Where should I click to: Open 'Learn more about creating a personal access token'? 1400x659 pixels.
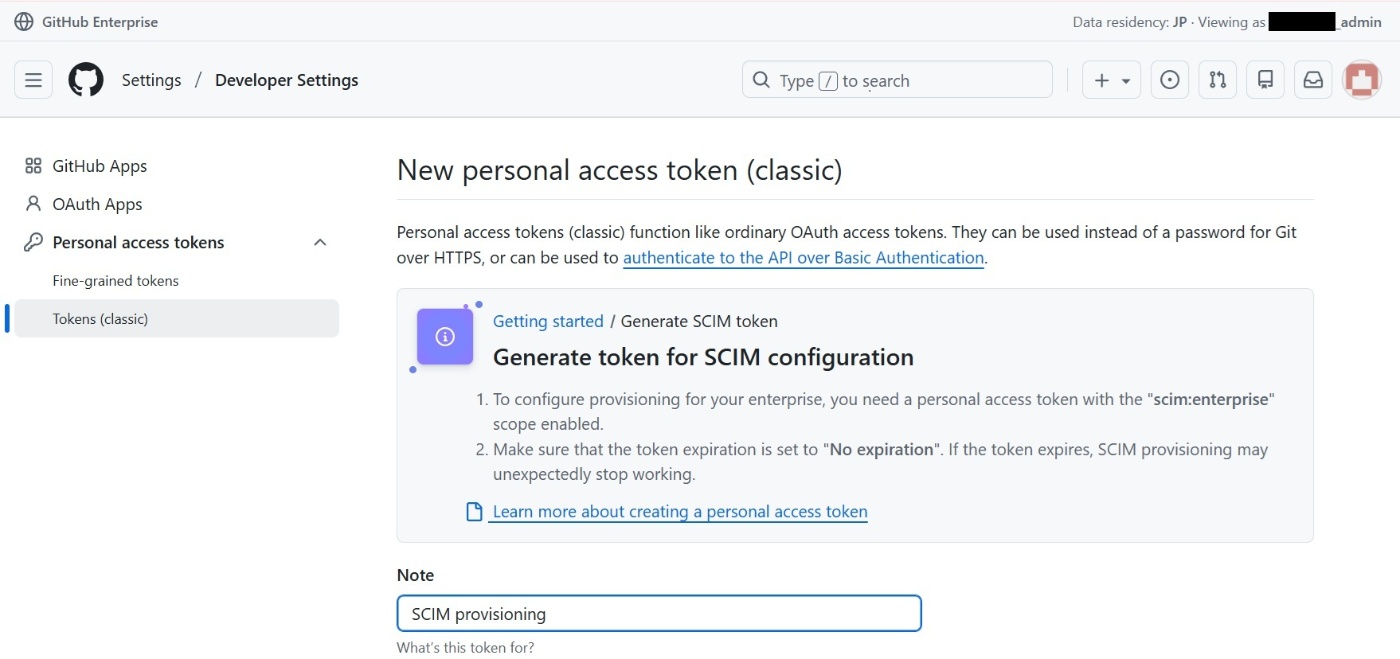(679, 512)
